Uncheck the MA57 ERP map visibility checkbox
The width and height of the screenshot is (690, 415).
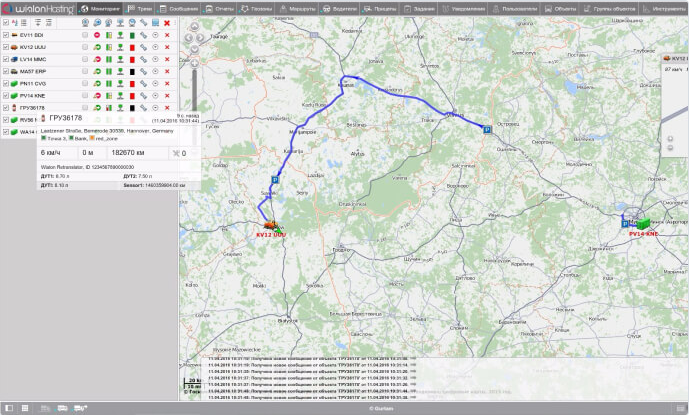point(5,71)
